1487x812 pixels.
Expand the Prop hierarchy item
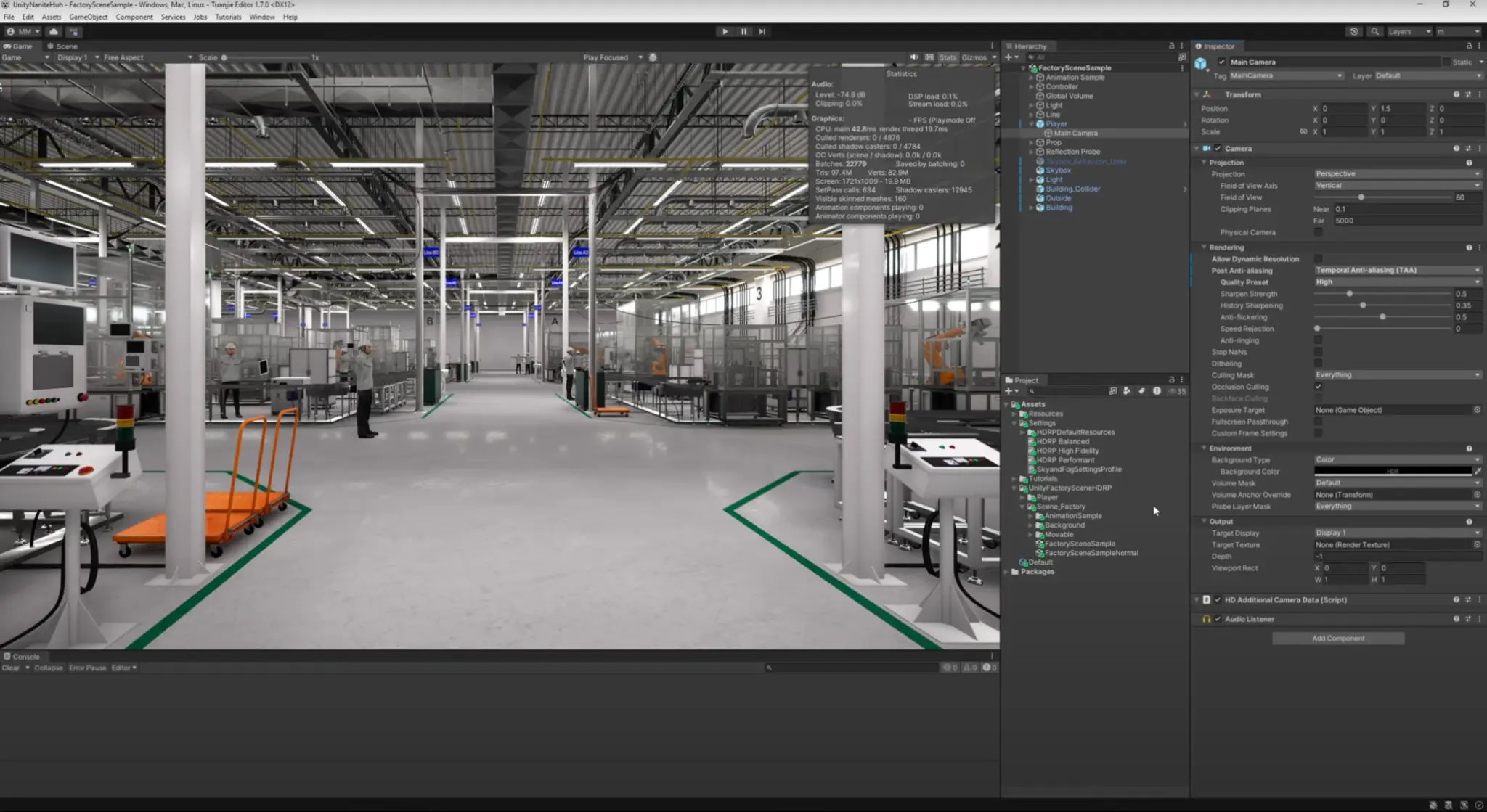point(1031,142)
